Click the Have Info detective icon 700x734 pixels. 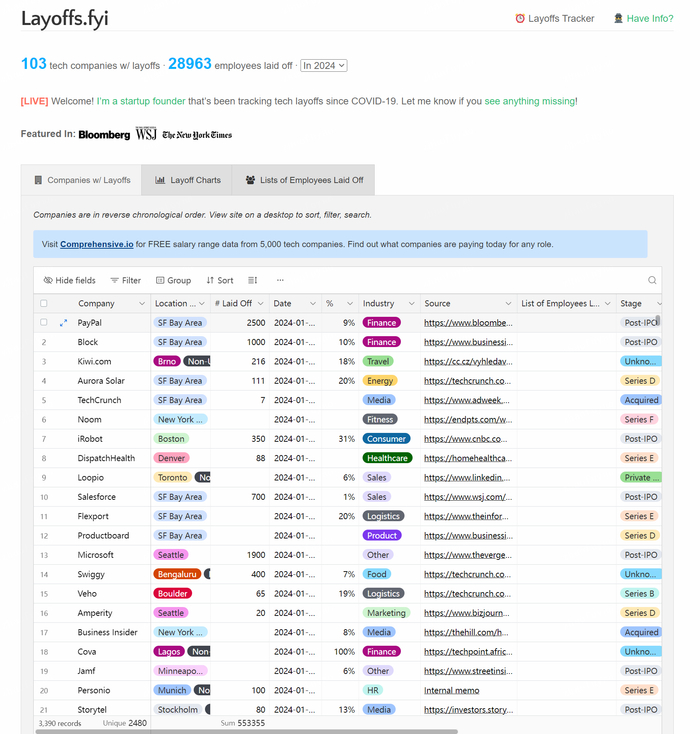click(x=618, y=18)
